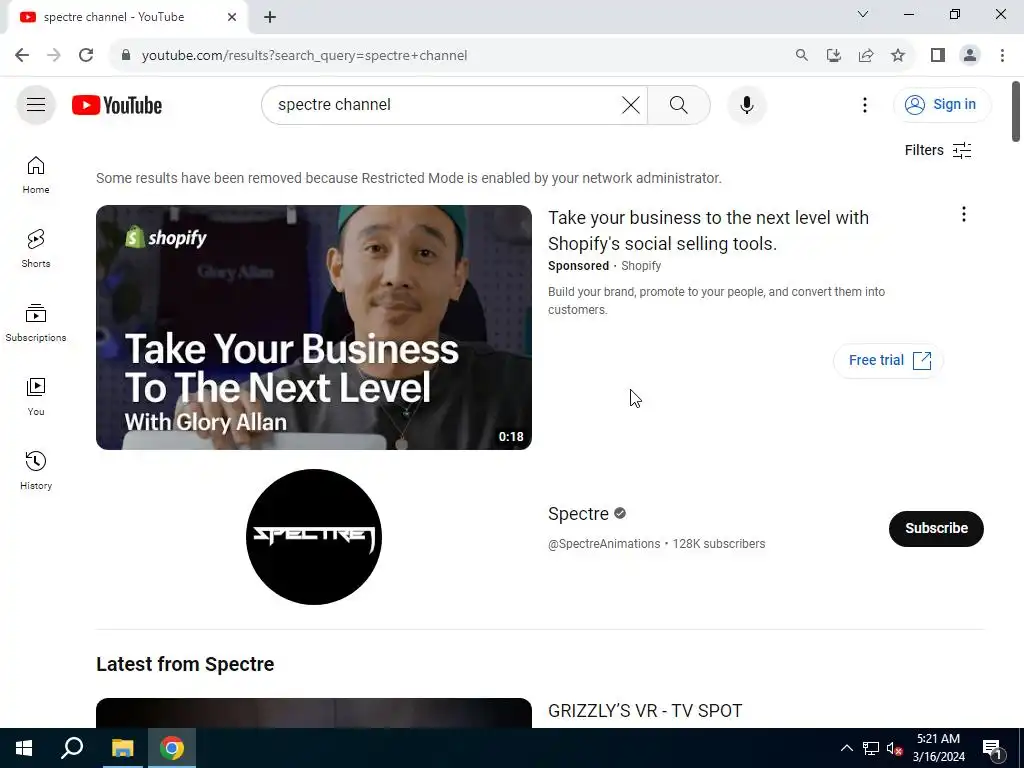Open the Spectre channel avatar
Viewport: 1024px width, 768px height.
click(313, 537)
